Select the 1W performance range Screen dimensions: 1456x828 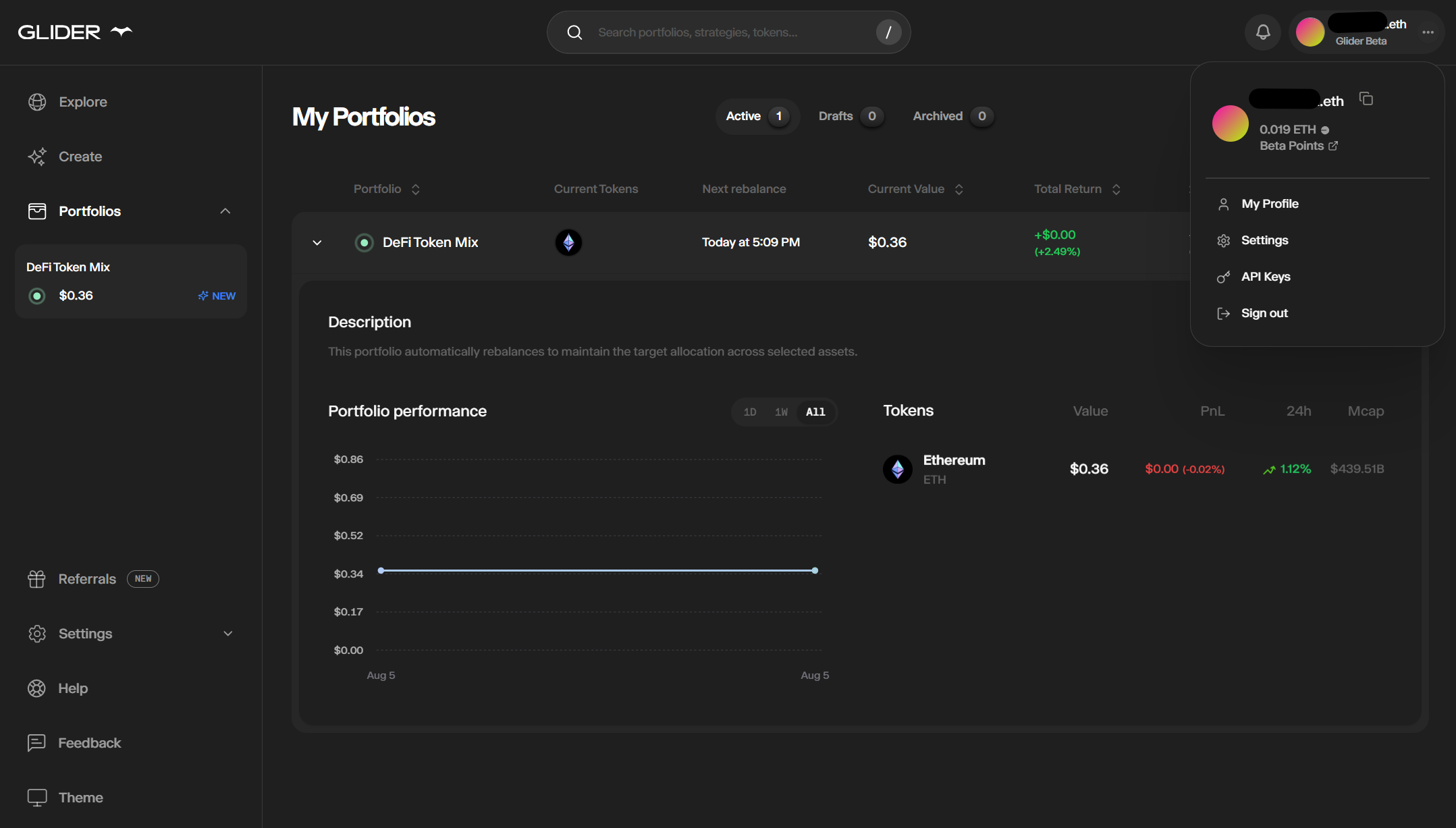pos(781,412)
